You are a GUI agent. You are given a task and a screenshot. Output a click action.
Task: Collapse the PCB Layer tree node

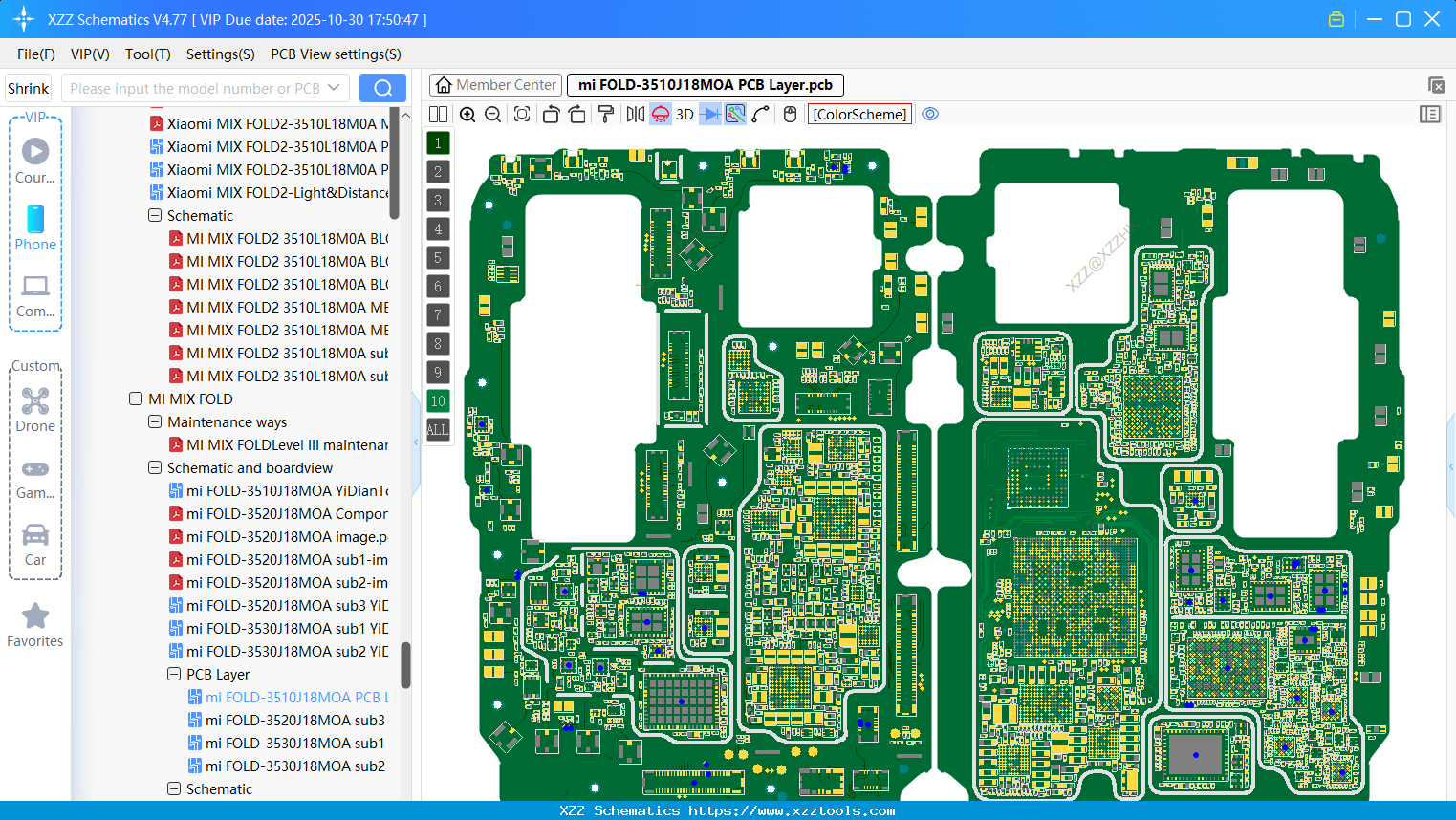174,674
